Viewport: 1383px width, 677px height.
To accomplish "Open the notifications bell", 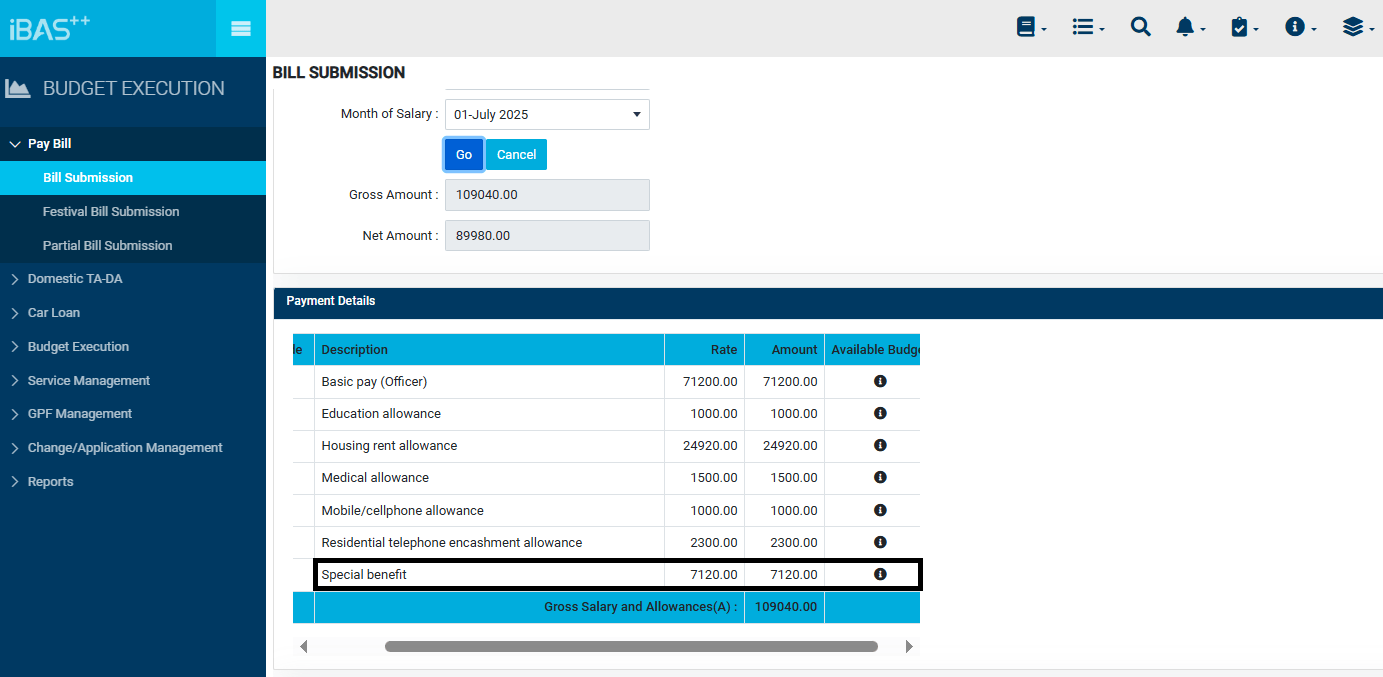I will tap(1189, 28).
